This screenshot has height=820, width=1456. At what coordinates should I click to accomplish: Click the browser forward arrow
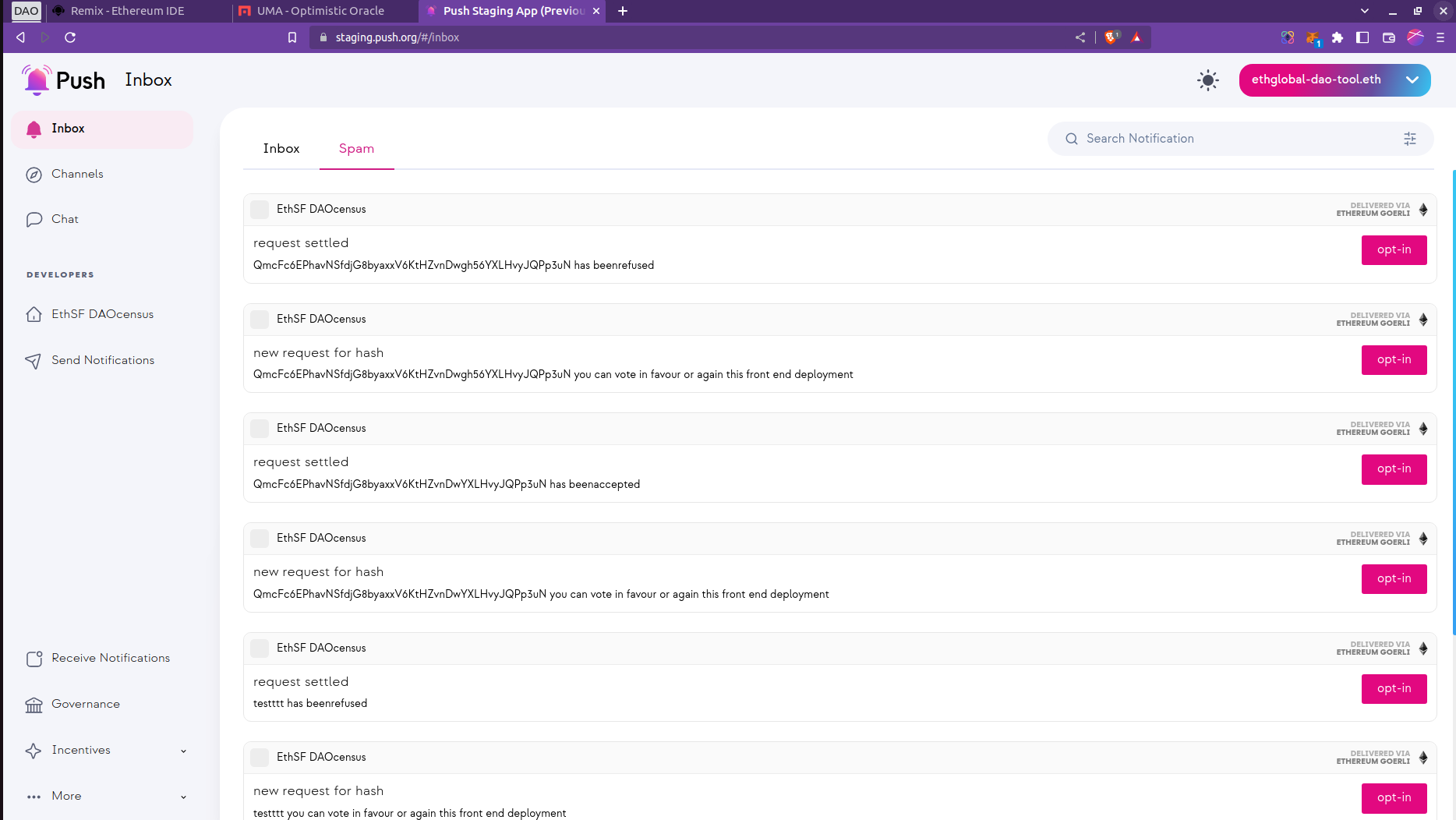(x=45, y=37)
